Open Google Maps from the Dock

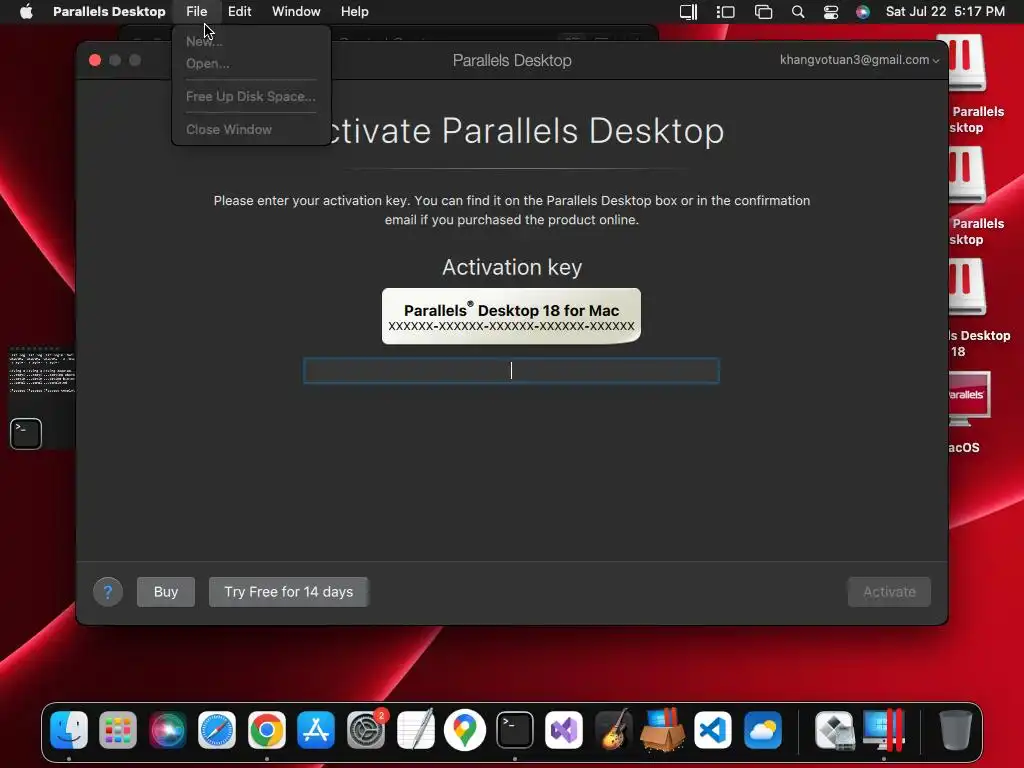(465, 729)
